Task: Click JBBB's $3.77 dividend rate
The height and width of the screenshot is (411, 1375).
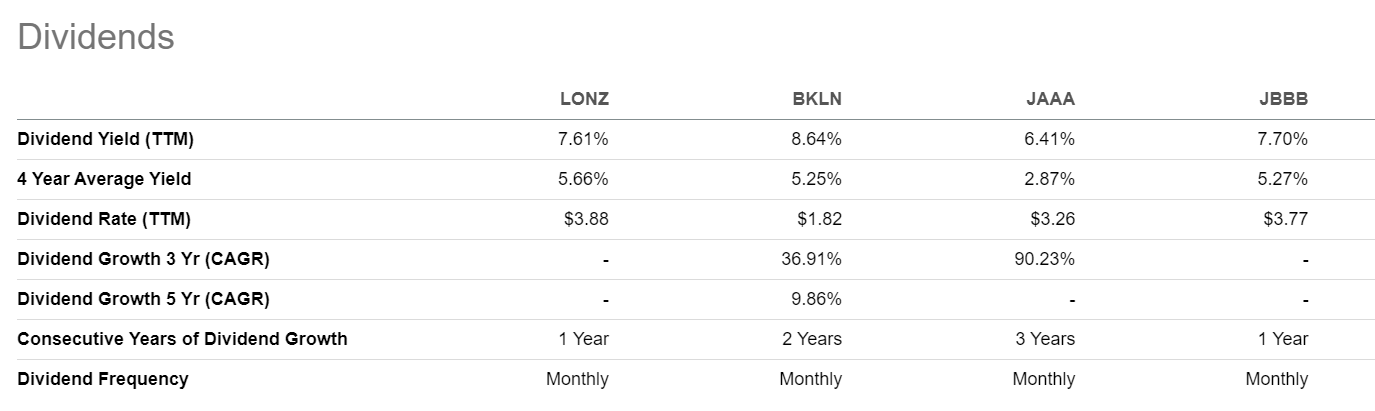Action: 1286,219
